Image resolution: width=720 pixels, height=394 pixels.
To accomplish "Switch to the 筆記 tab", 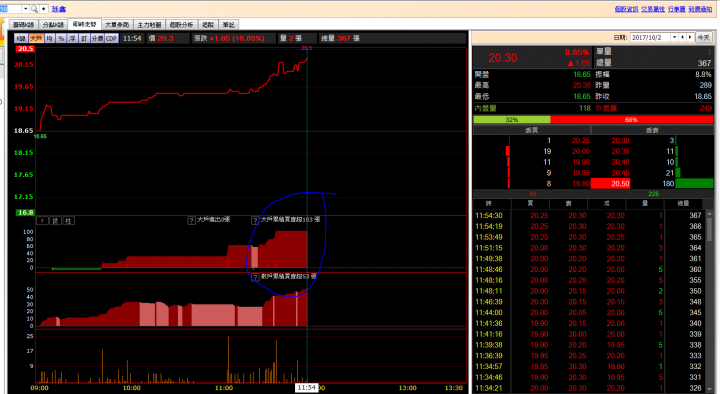I will click(x=228, y=25).
